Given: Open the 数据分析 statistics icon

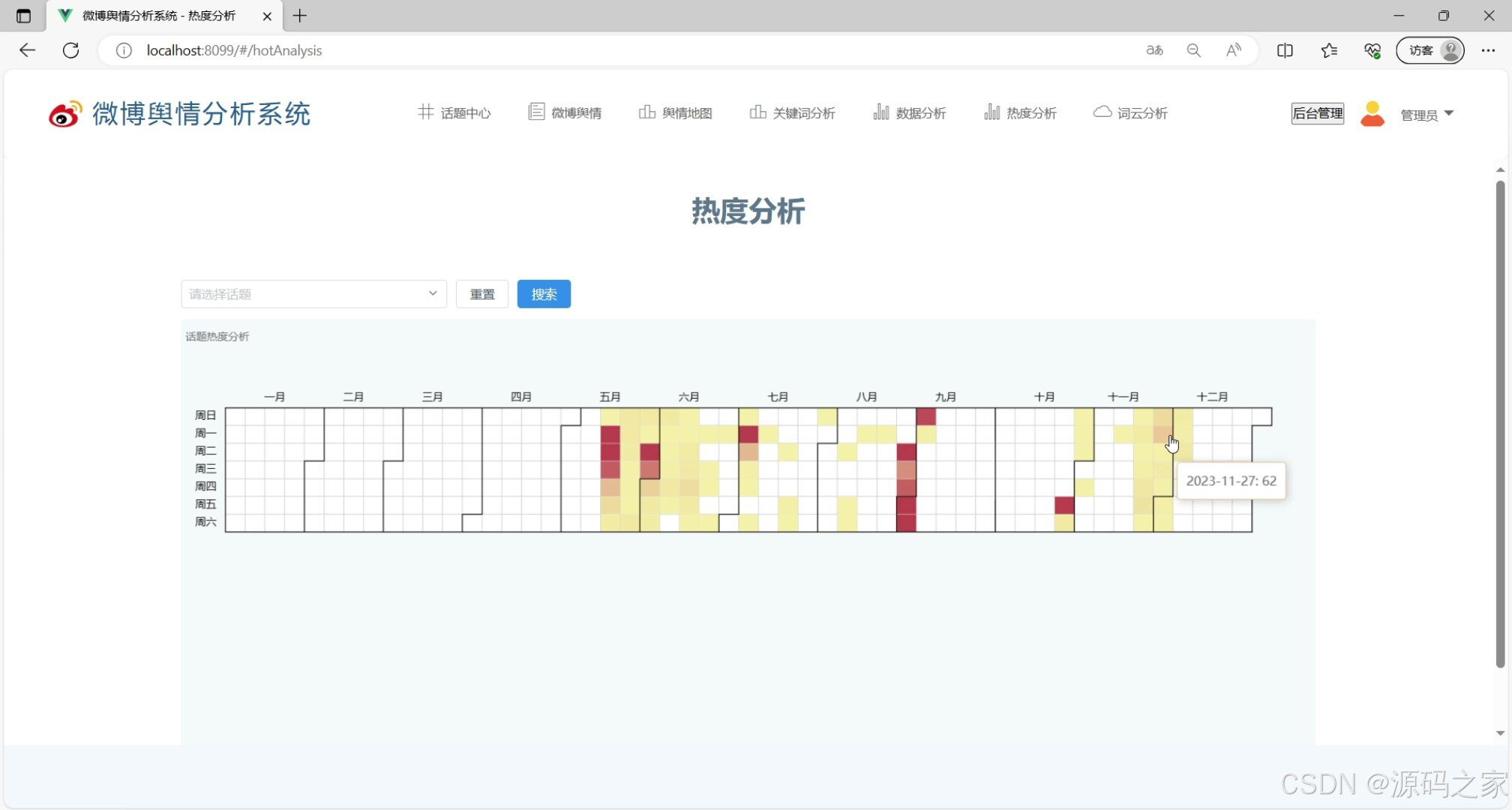Looking at the screenshot, I should pyautogui.click(x=880, y=112).
